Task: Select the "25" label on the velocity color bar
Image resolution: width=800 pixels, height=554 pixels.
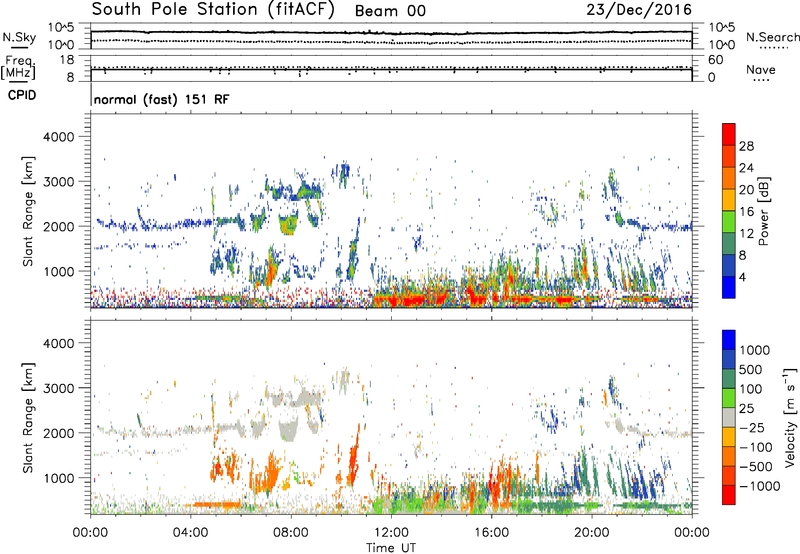Action: 746,409
